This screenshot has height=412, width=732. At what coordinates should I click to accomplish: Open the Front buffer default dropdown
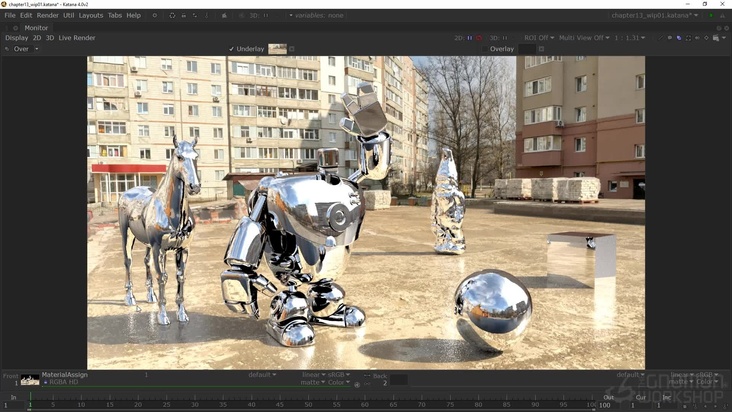(x=262, y=375)
